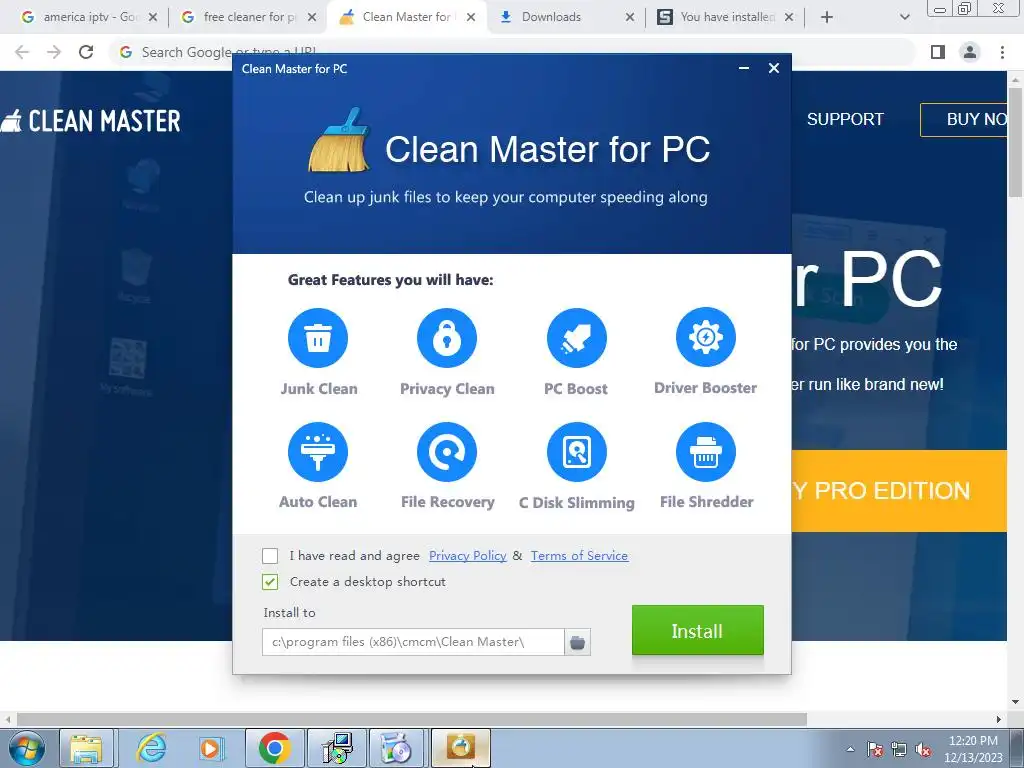This screenshot has width=1024, height=768.
Task: Click the broom logo in installer header
Action: coord(339,140)
